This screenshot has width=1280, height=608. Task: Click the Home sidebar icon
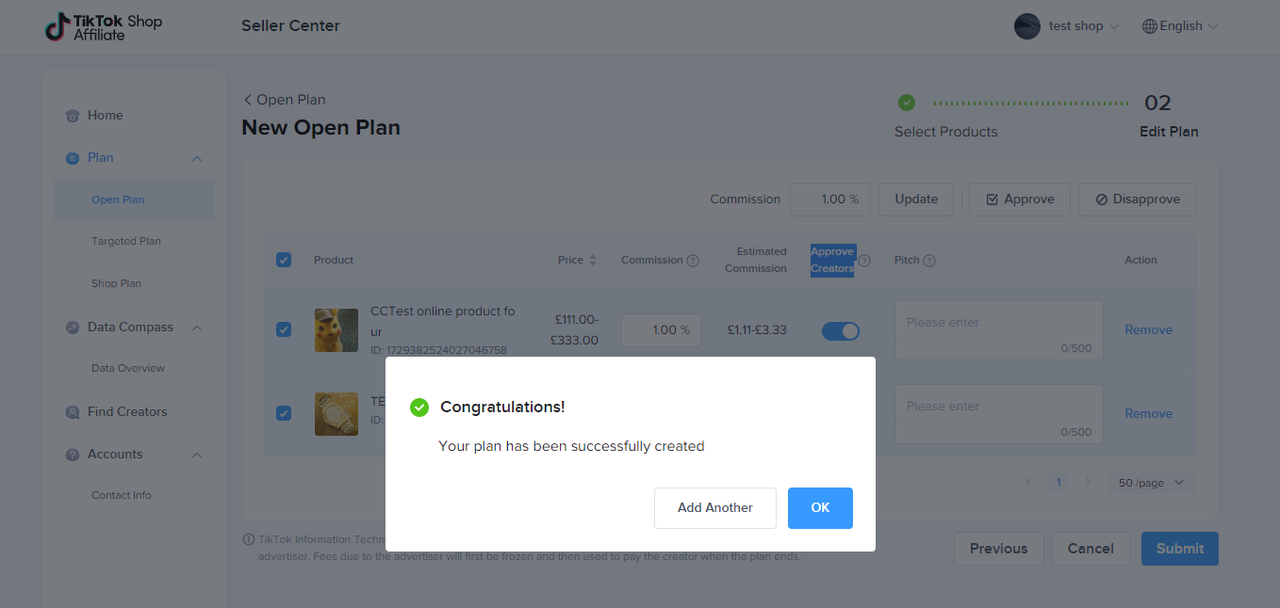tap(72, 116)
